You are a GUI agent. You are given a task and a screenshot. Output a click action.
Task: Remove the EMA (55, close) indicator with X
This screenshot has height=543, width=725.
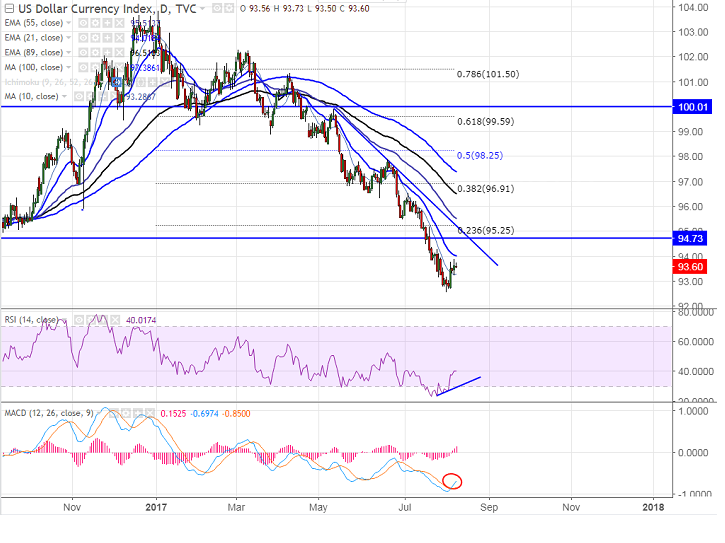[x=119, y=23]
